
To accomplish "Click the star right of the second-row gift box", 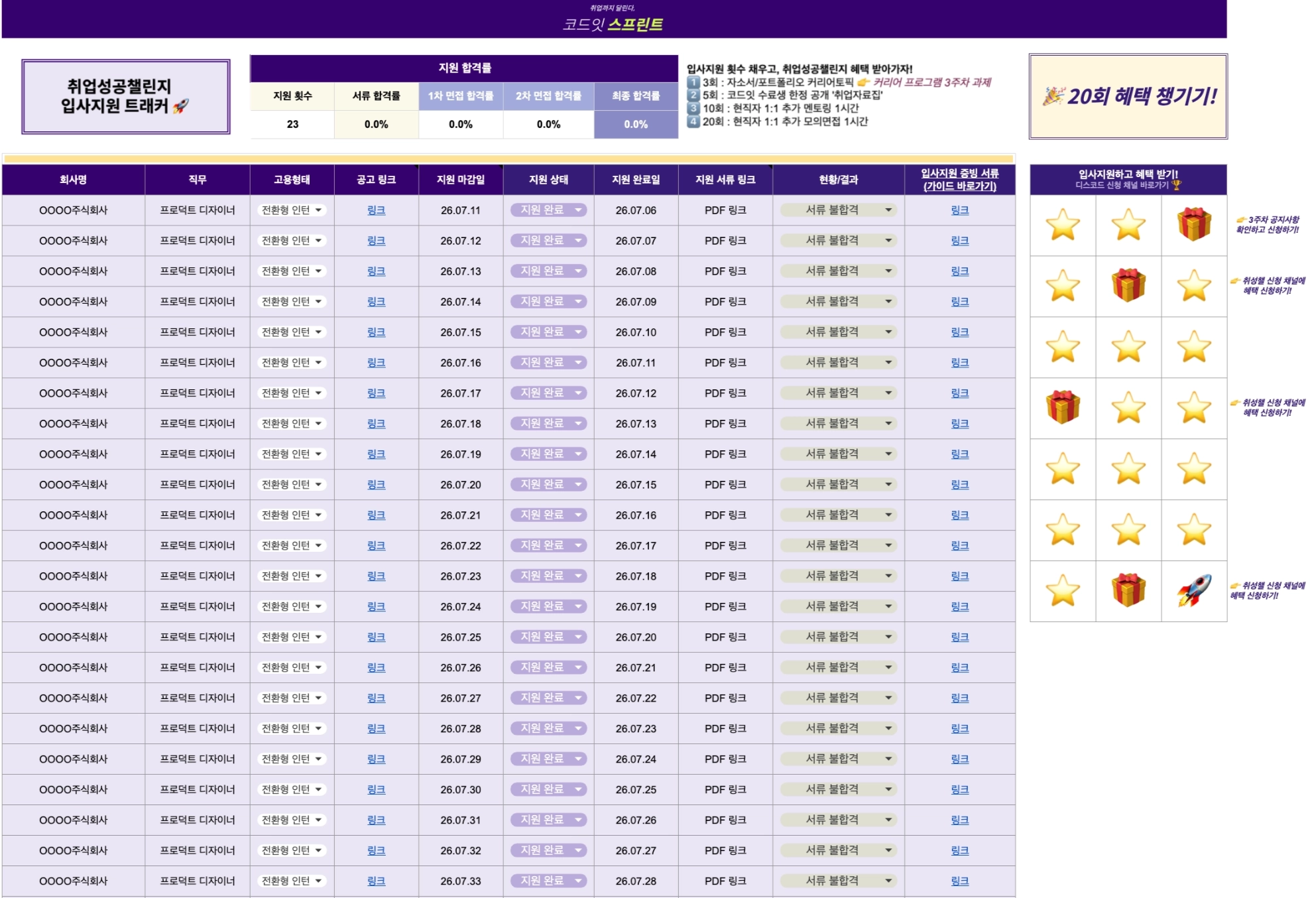I will 1194,285.
